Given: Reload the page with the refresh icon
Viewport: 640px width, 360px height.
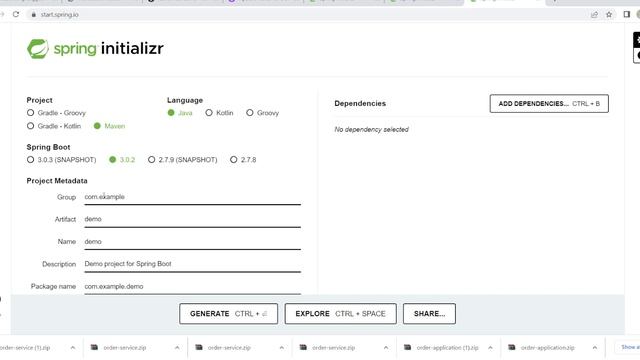Looking at the screenshot, I should click(x=16, y=14).
